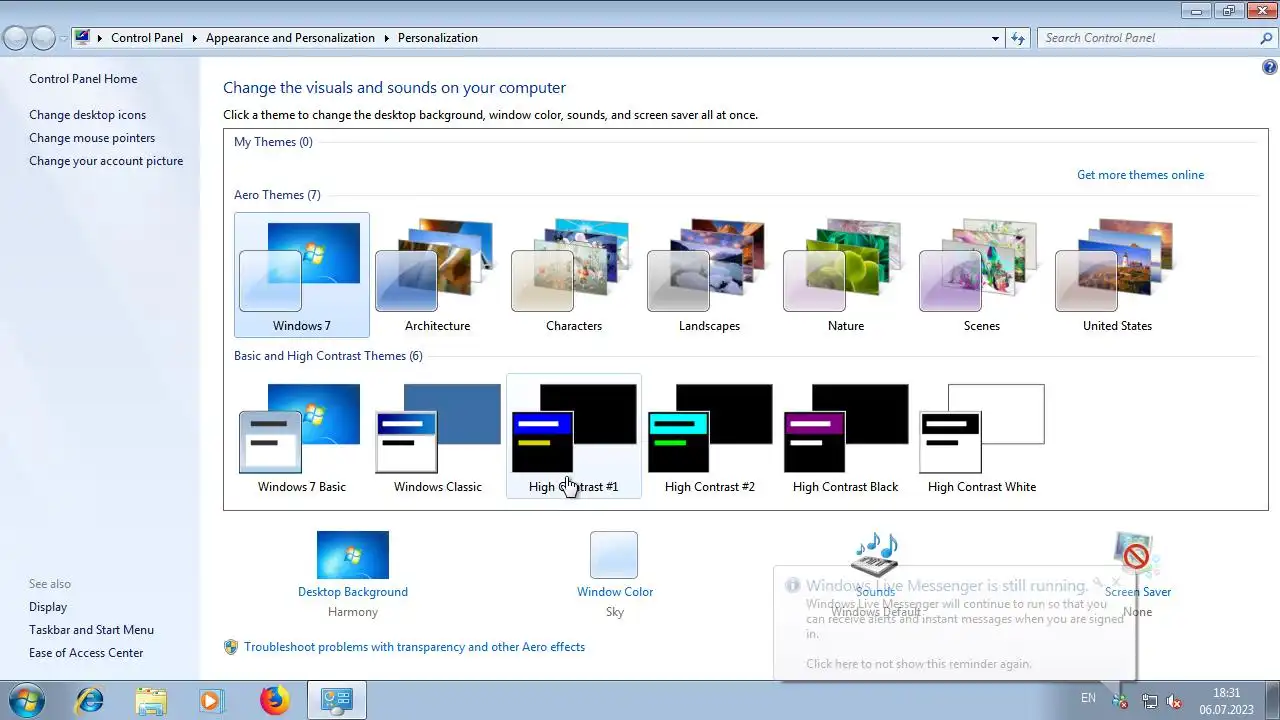Click Appearance and Personalization breadcrumb

(290, 38)
